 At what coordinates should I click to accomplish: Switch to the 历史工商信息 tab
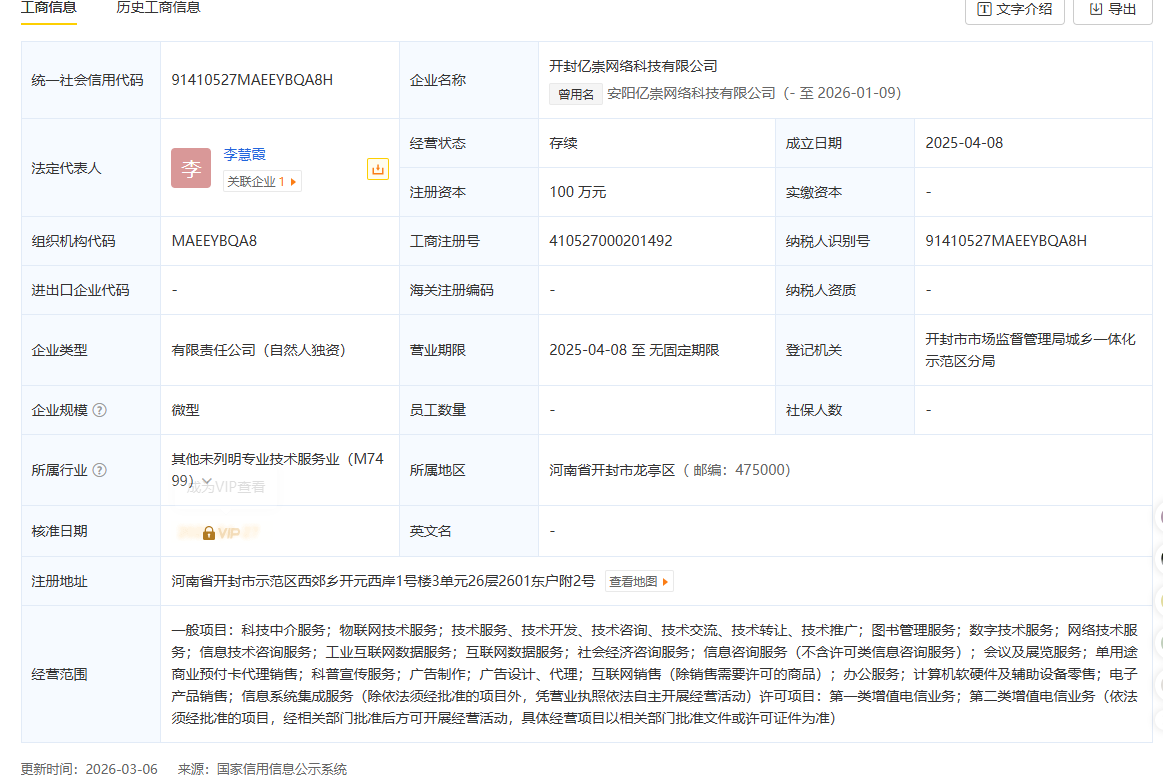tap(158, 8)
